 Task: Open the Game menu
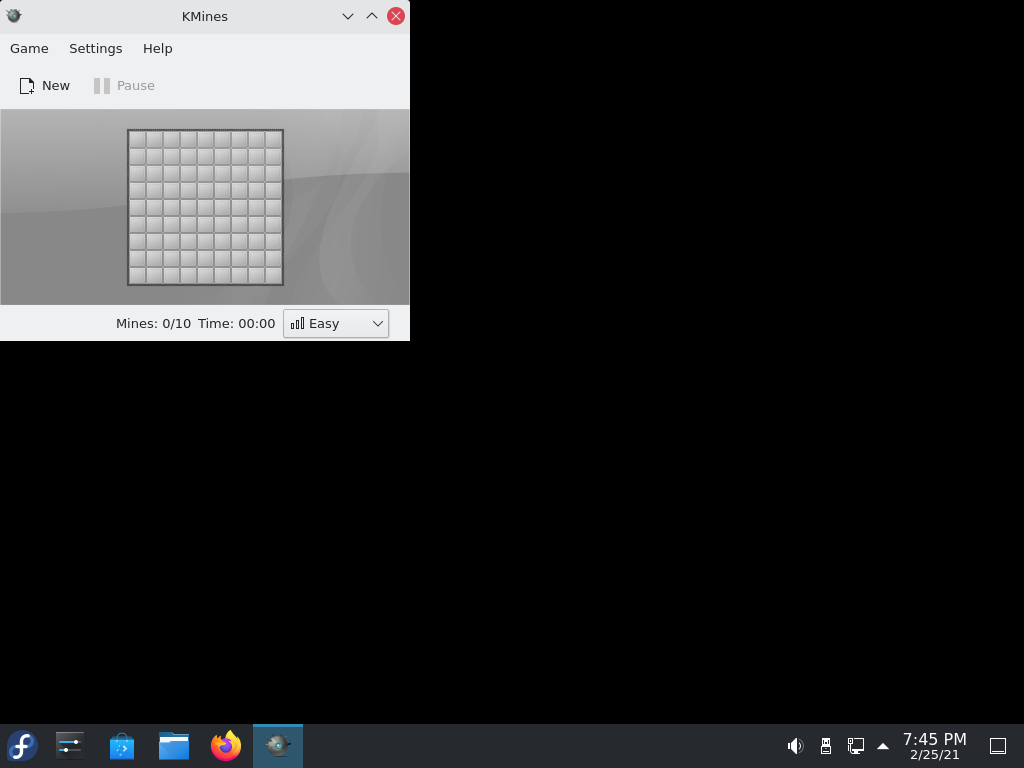[x=29, y=49]
